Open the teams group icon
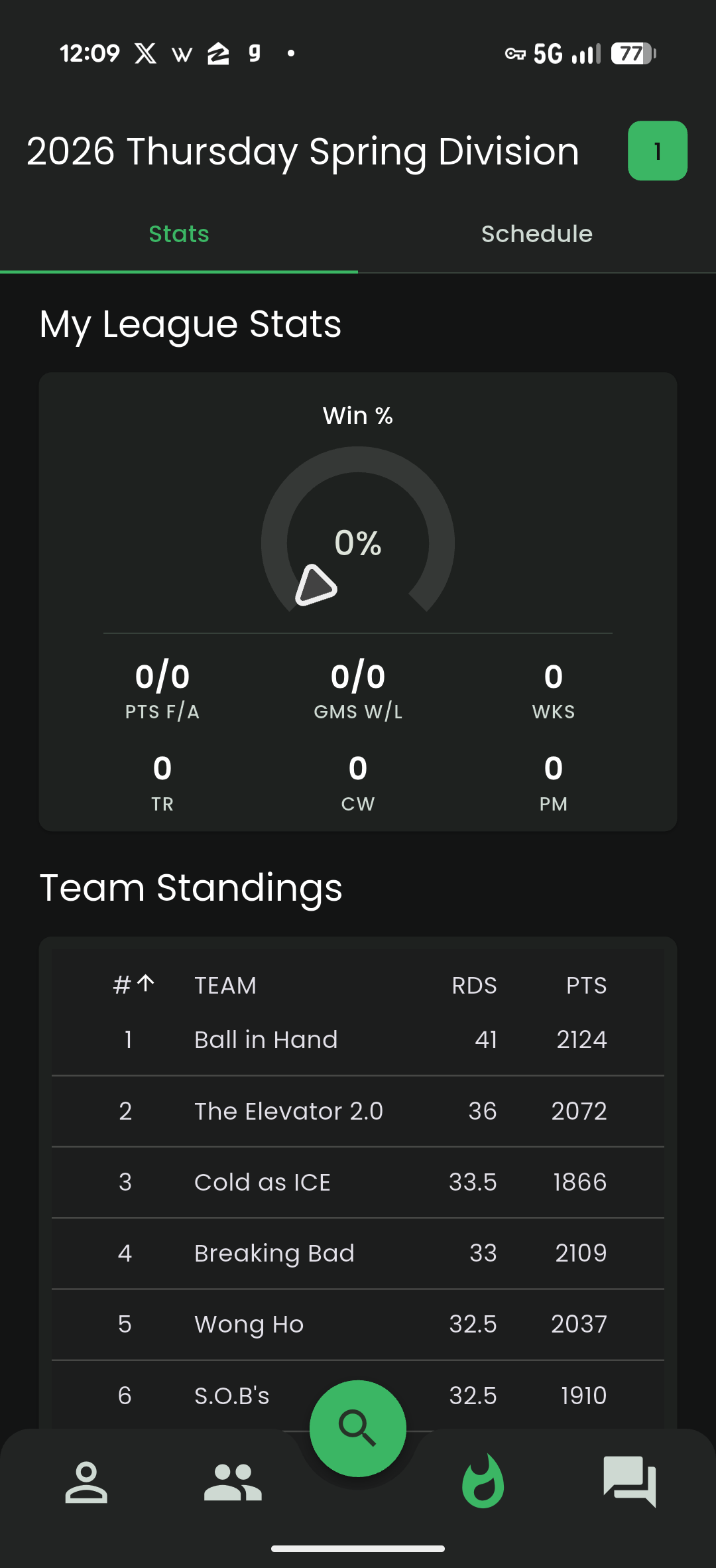 (x=233, y=1482)
